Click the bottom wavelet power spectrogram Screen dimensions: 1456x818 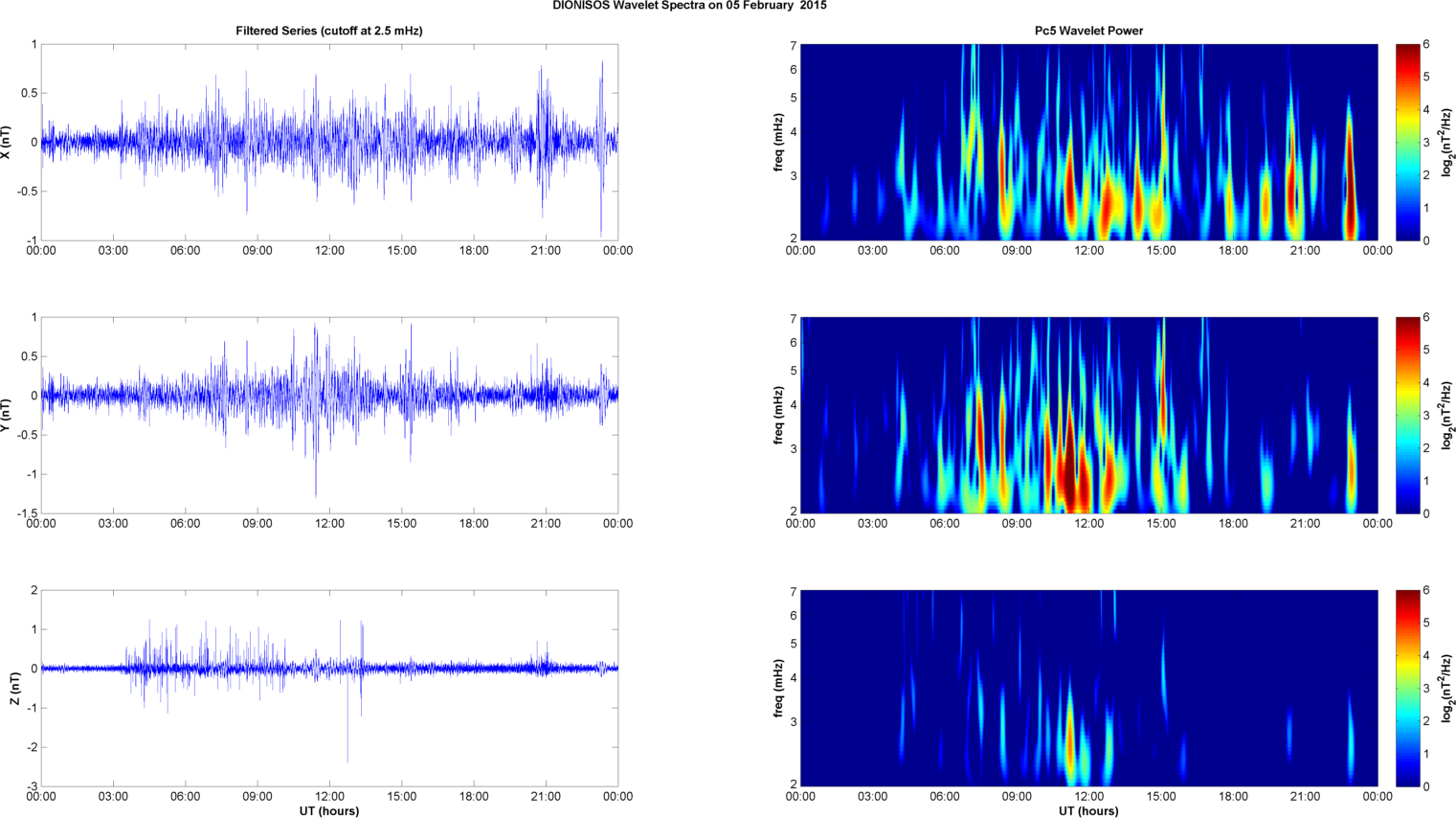[1088, 688]
